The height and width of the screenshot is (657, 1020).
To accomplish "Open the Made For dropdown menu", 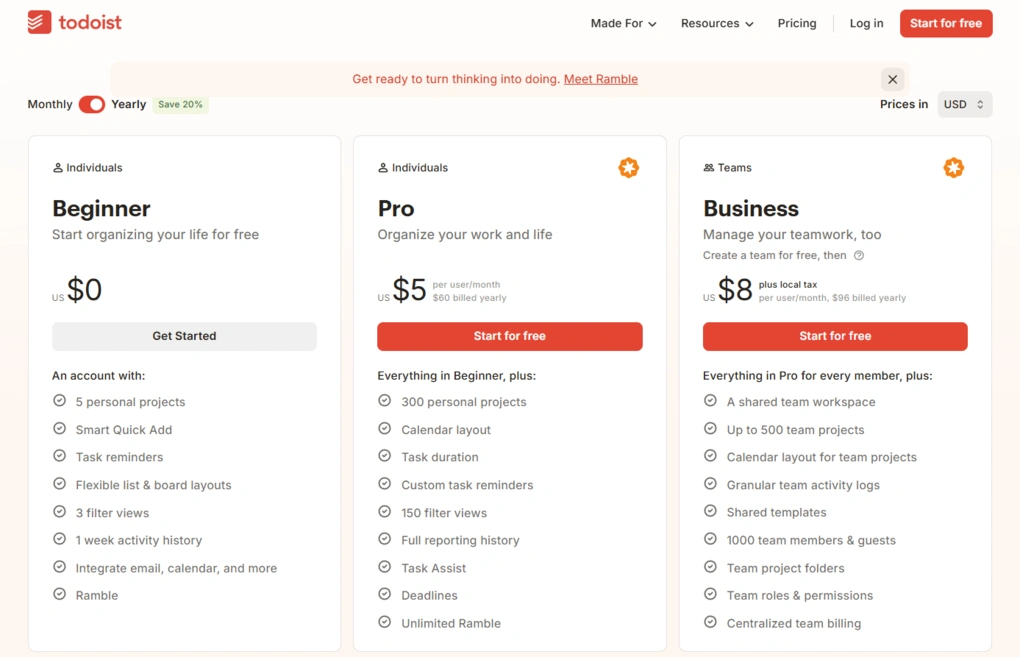I will (x=623, y=23).
